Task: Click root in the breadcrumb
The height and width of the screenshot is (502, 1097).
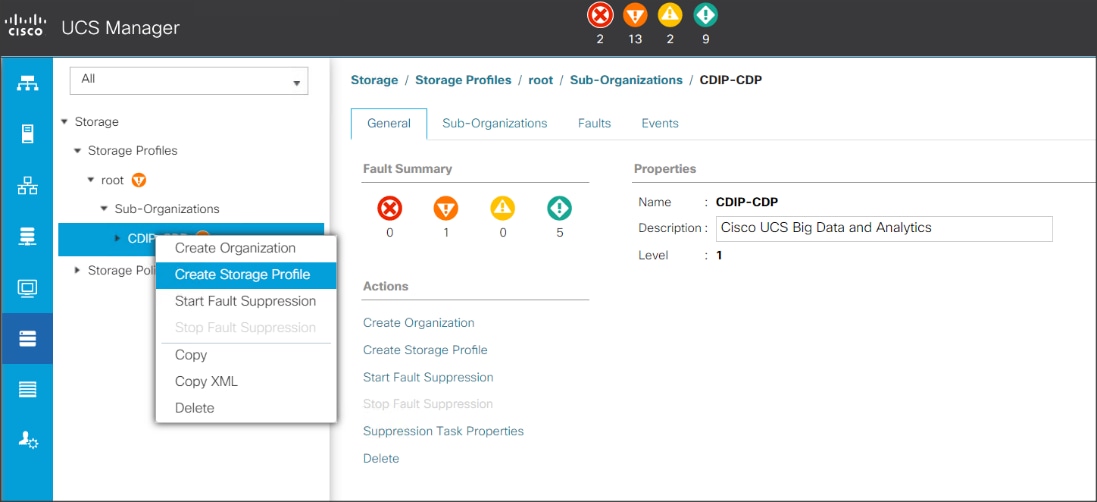Action: point(541,80)
